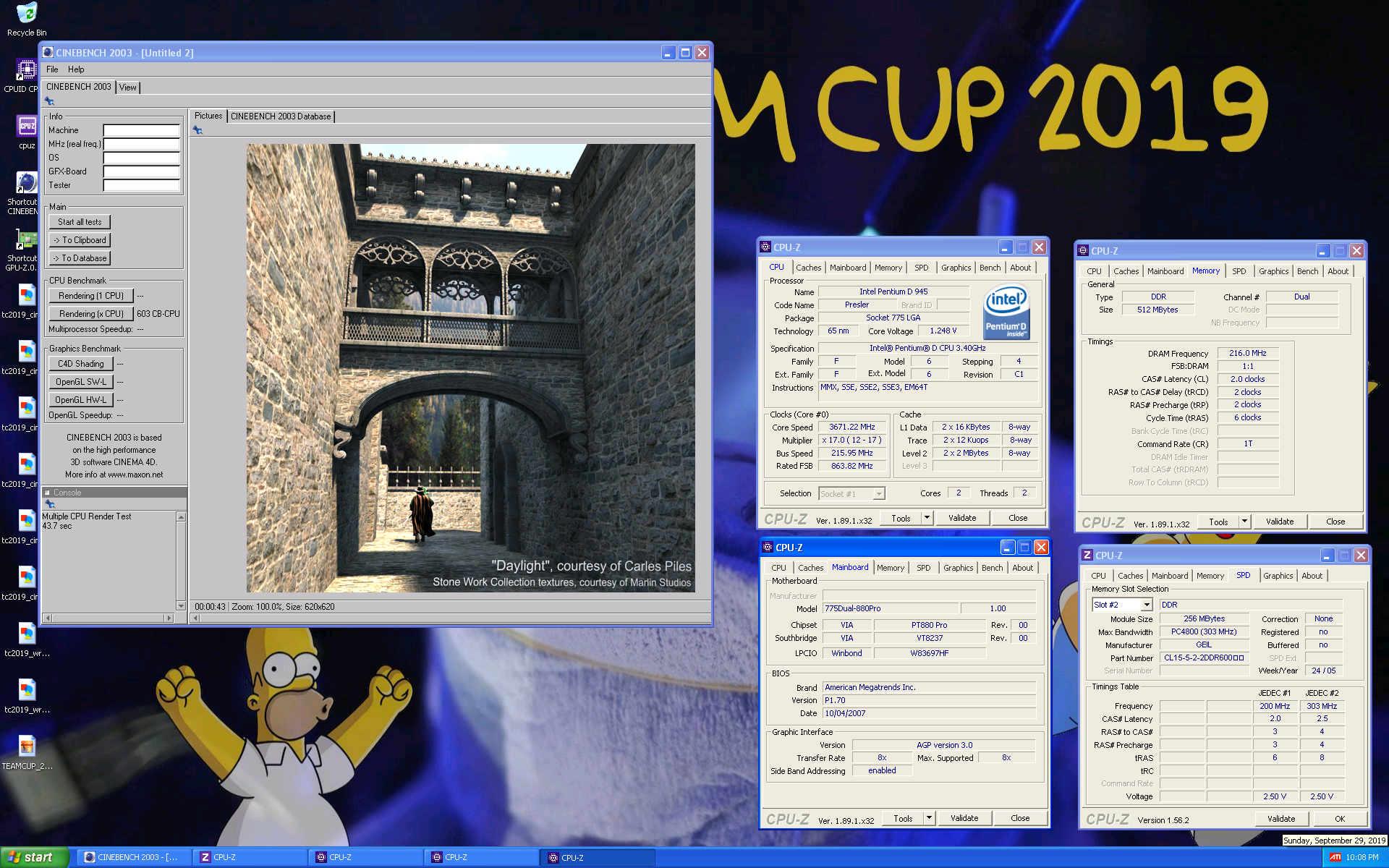Run Rendering (x CPU) benchmark
This screenshot has height=868, width=1389.
point(91,314)
